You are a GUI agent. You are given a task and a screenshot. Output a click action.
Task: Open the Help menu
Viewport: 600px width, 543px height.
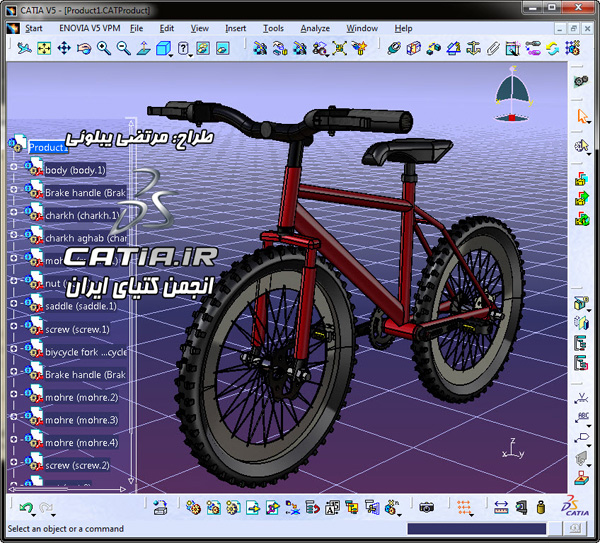coord(403,28)
